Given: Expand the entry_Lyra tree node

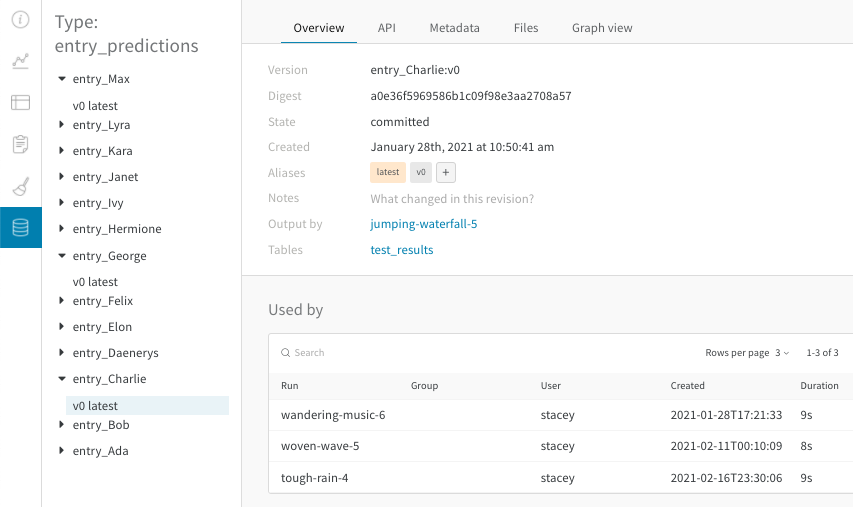Looking at the screenshot, I should tap(61, 125).
